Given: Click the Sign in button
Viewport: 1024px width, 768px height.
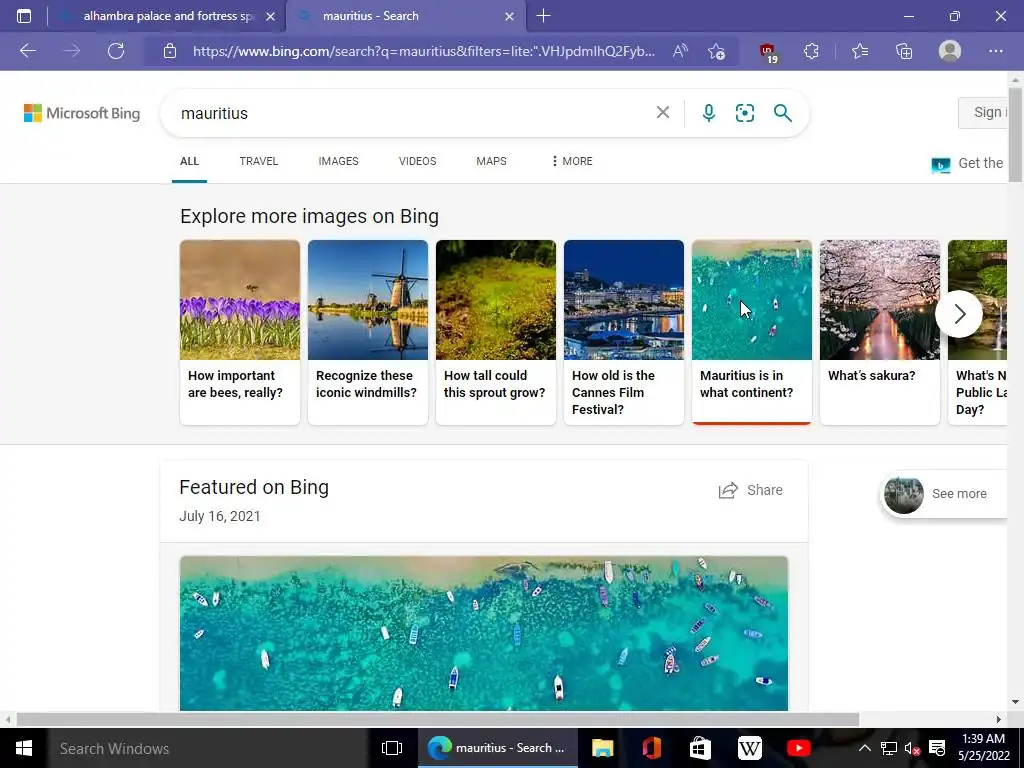Looking at the screenshot, I should point(984,112).
